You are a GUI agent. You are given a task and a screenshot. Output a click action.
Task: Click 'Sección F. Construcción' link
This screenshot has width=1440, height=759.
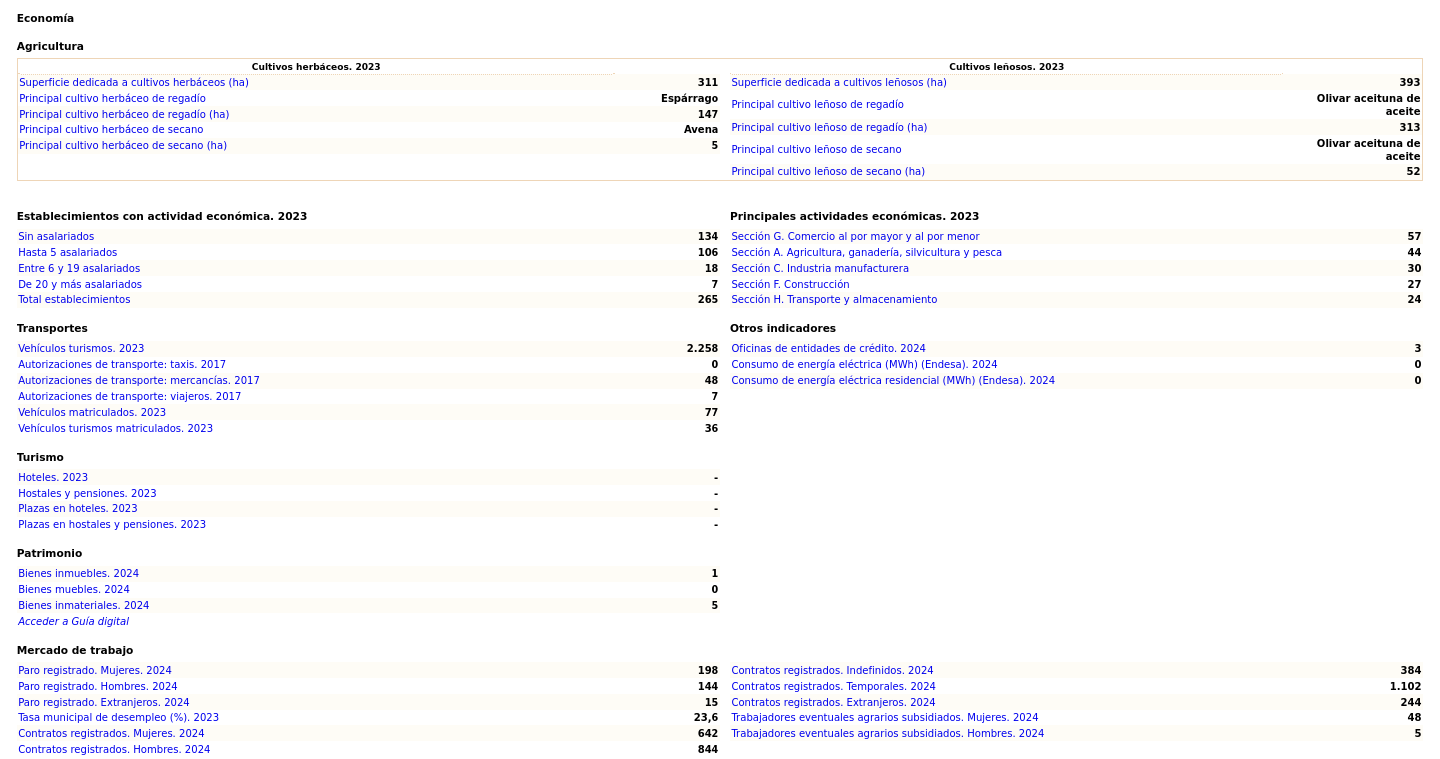pos(790,285)
